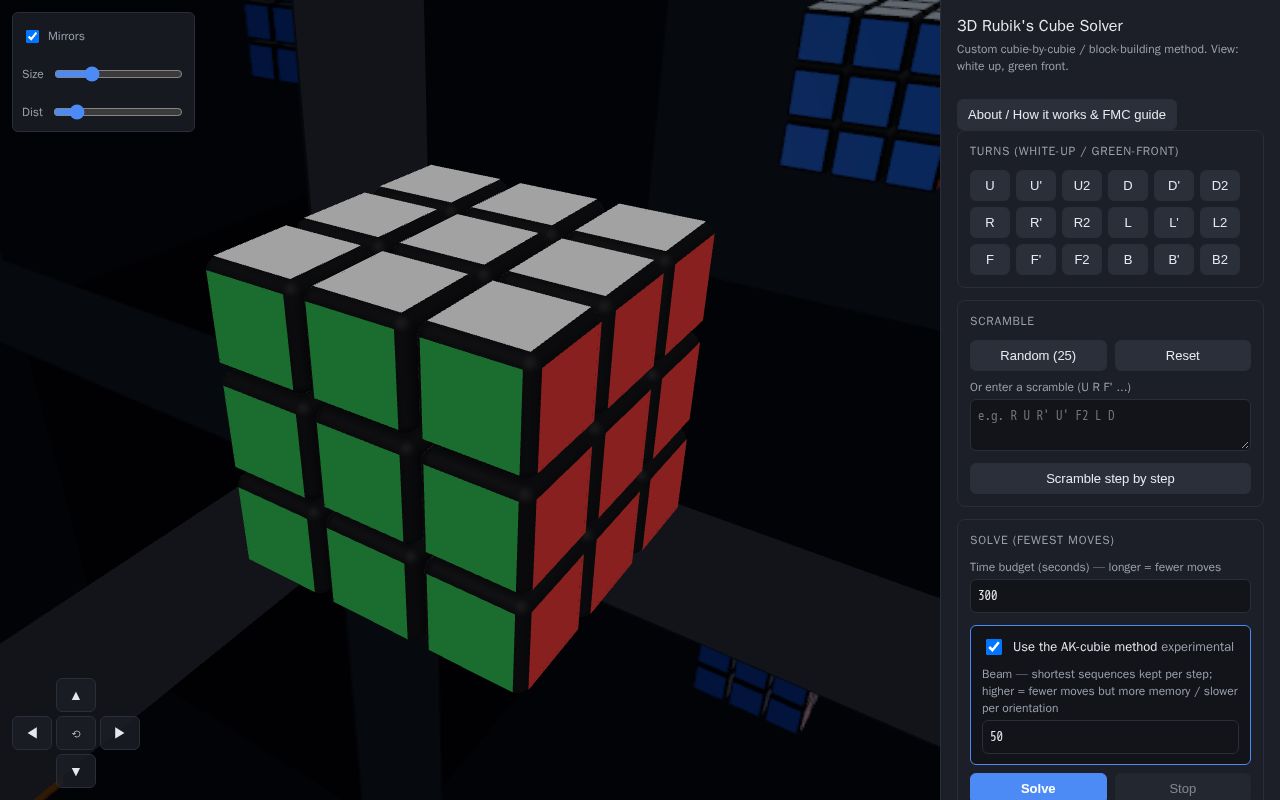Click the Reset button

click(x=1183, y=355)
